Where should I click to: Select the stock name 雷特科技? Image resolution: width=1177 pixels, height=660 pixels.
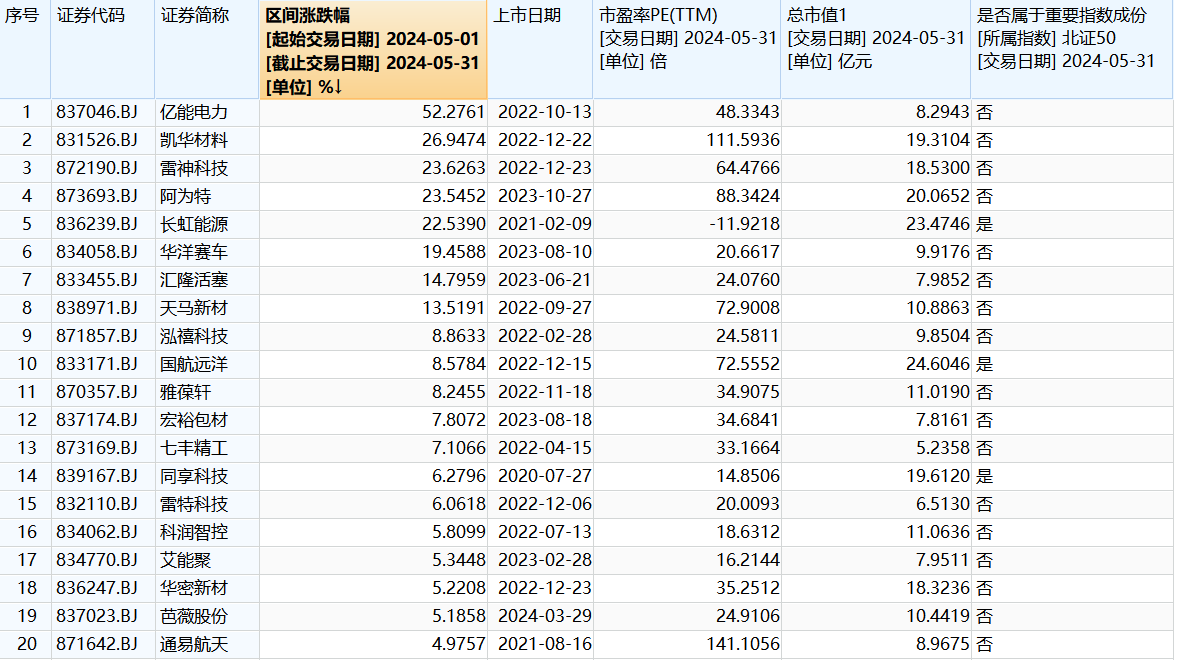[194, 504]
